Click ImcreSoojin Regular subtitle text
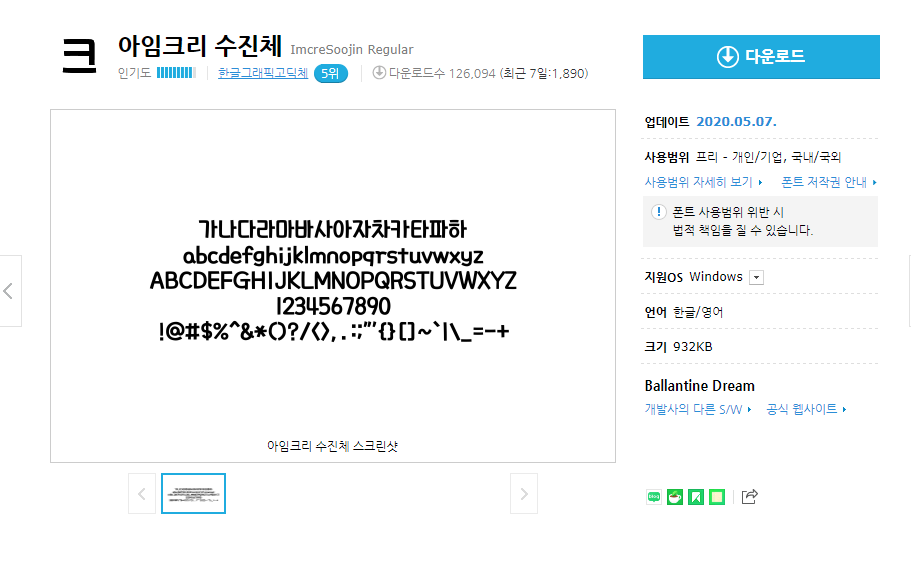Screen dimensions: 911x564 point(352,50)
